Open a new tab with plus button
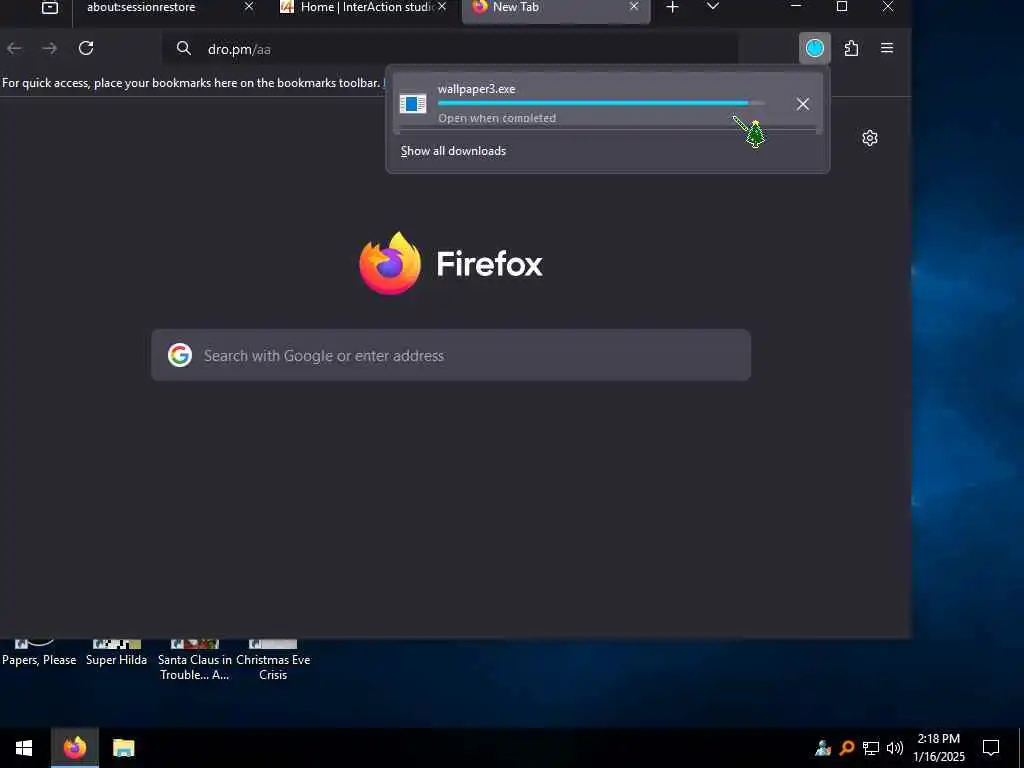1024x768 pixels. (672, 7)
